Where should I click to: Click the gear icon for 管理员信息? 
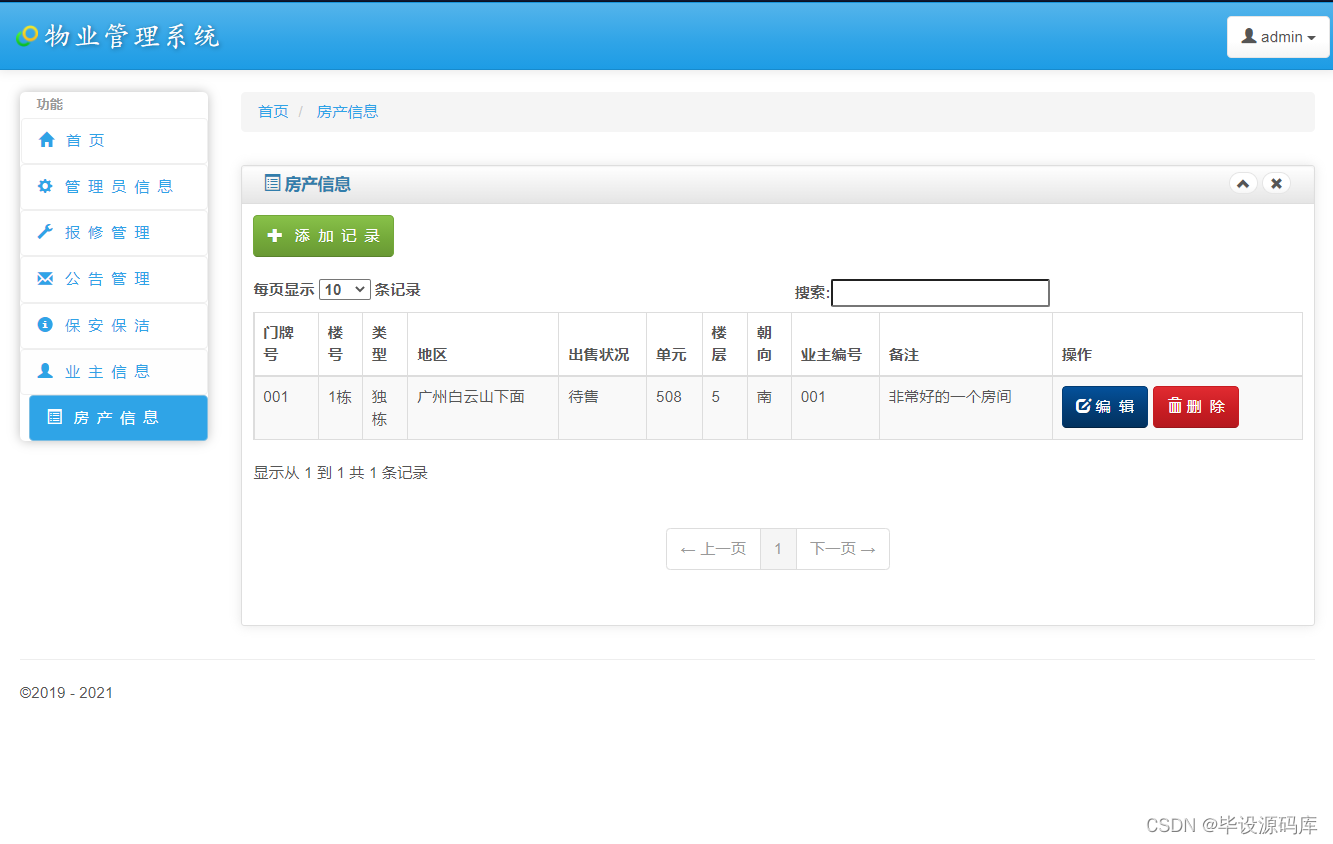tap(45, 186)
